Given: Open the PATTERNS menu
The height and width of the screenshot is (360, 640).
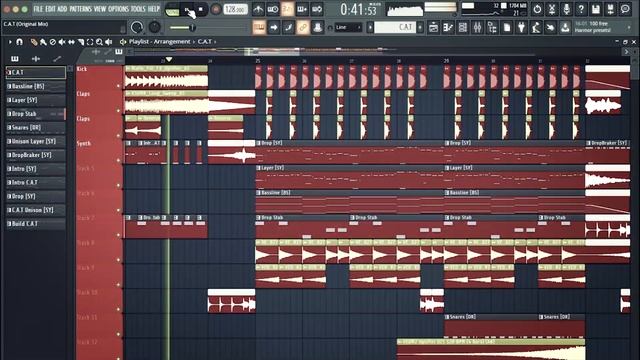Looking at the screenshot, I should (x=80, y=9).
